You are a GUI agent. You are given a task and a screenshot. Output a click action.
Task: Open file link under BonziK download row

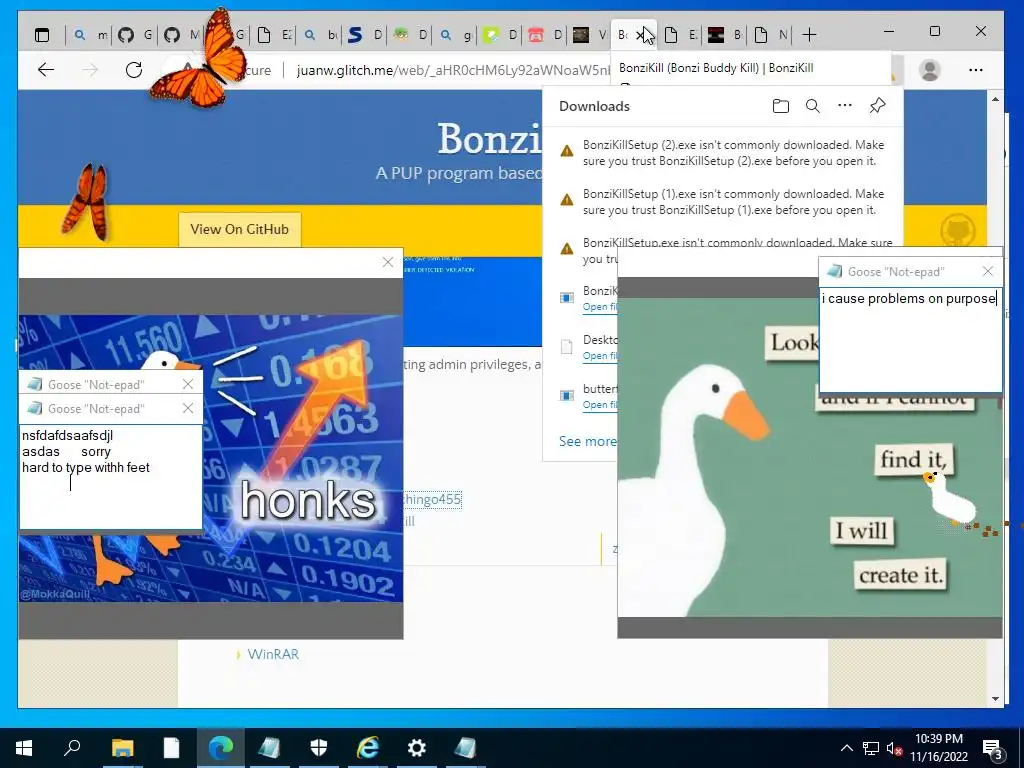point(600,307)
